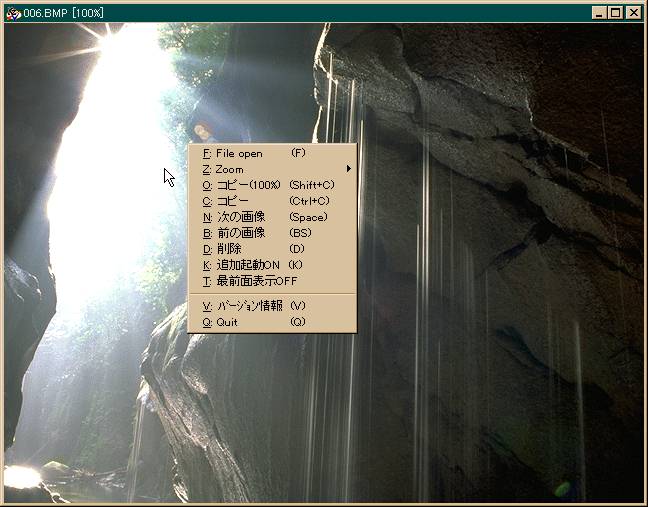
Task: Click the 006.BMP [100%] title text
Action: [63, 13]
